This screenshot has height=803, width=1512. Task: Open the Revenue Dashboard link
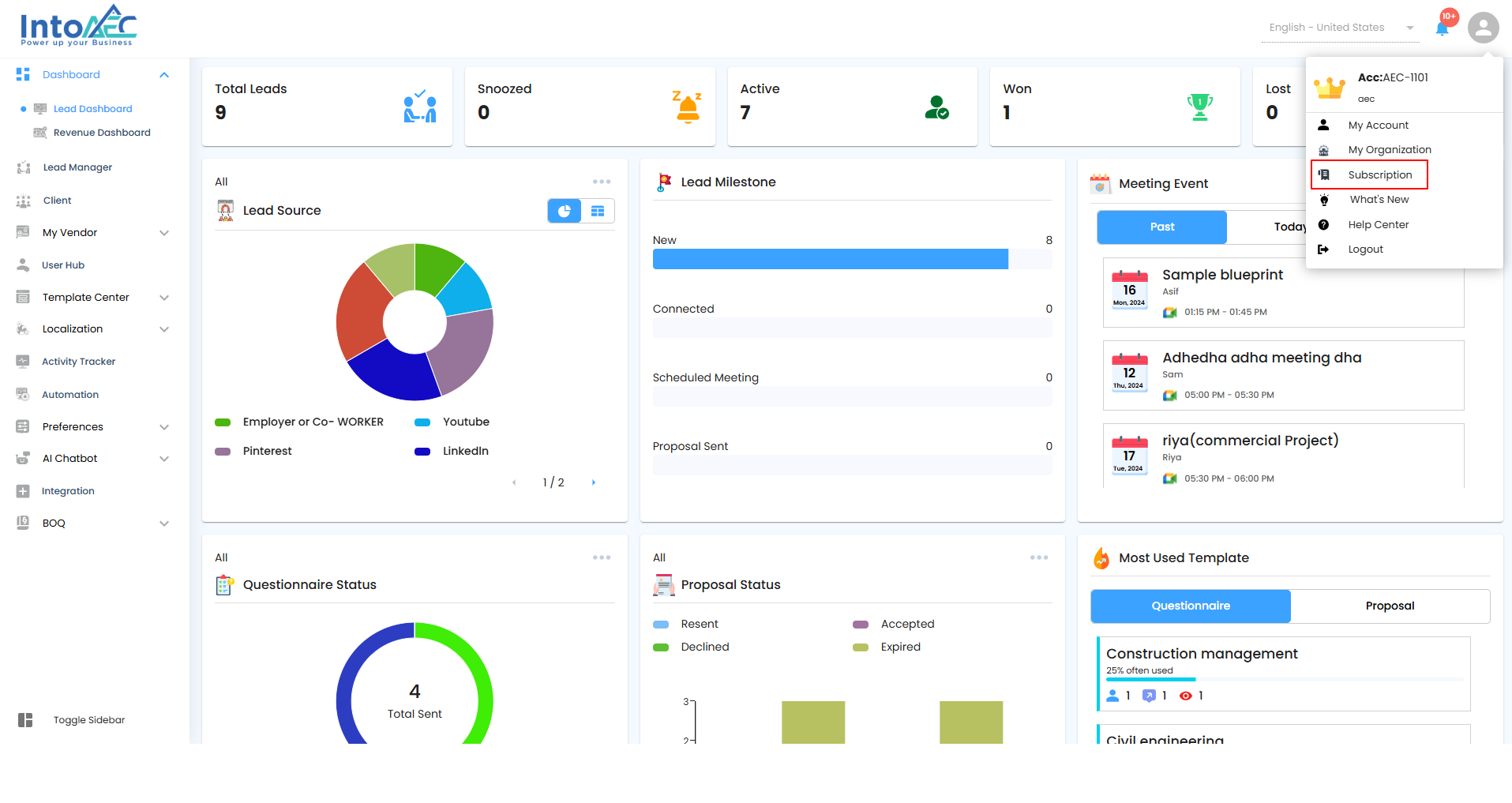(x=102, y=133)
